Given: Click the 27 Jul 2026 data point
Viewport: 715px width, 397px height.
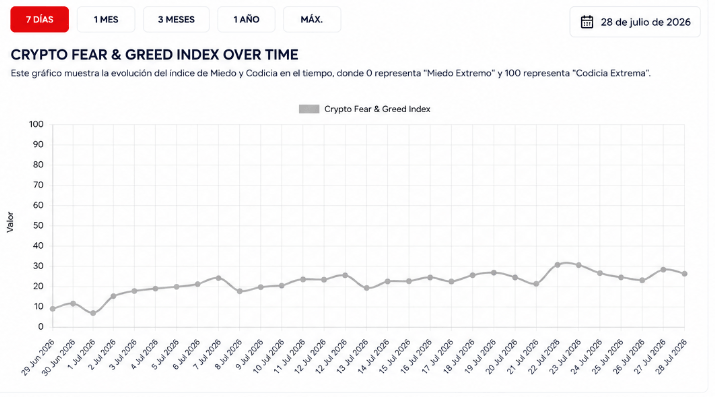Looking at the screenshot, I should [663, 270].
